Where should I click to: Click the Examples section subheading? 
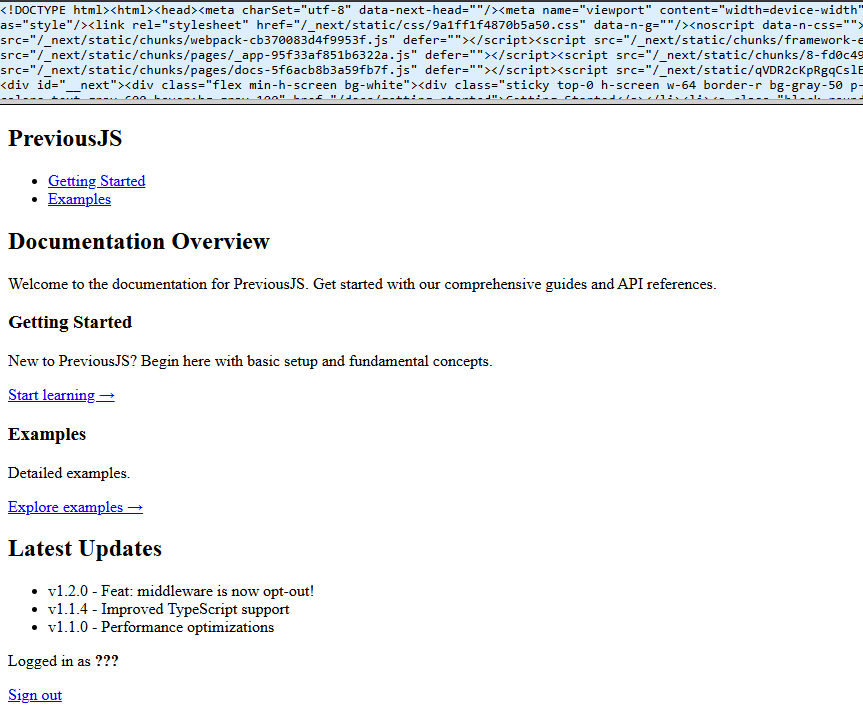[x=47, y=435]
